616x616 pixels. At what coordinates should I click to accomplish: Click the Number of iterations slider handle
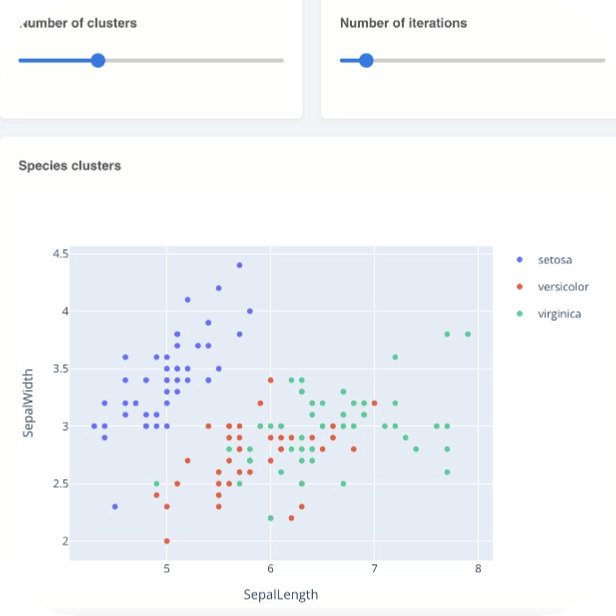[x=366, y=60]
